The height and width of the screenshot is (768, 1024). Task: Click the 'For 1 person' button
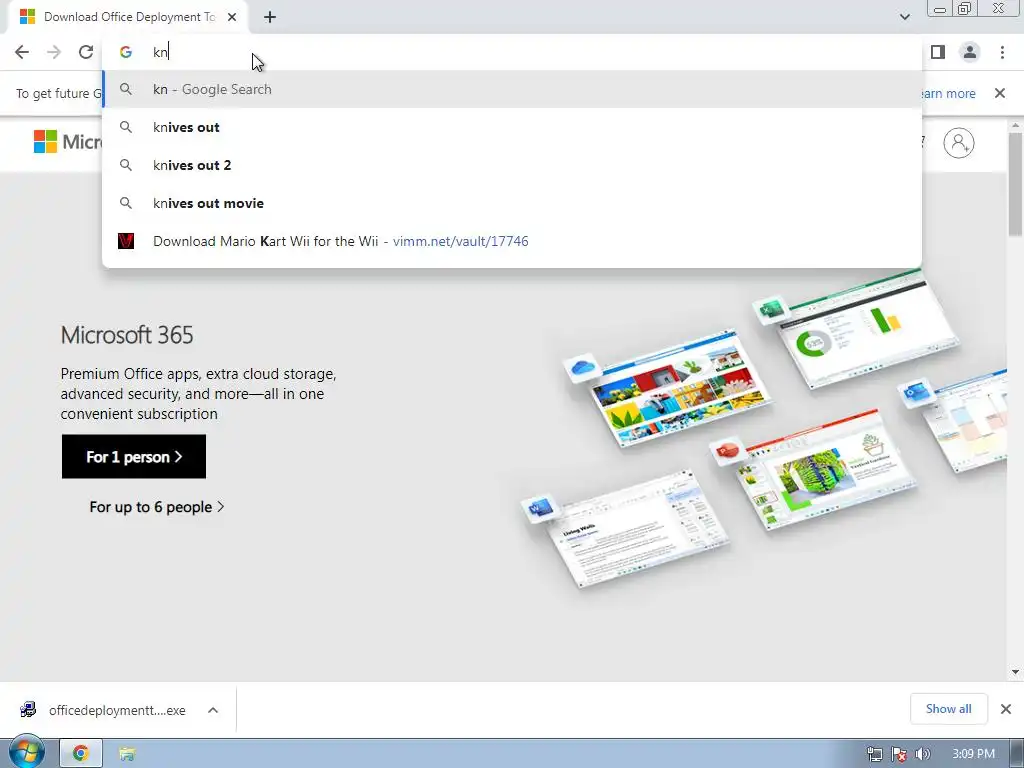tap(134, 456)
